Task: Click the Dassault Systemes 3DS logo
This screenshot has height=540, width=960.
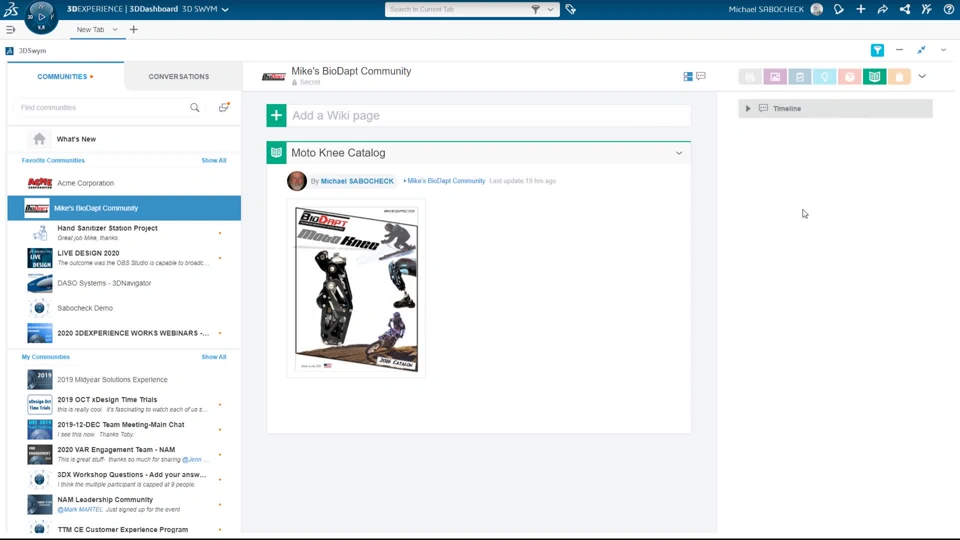Action: coord(11,9)
